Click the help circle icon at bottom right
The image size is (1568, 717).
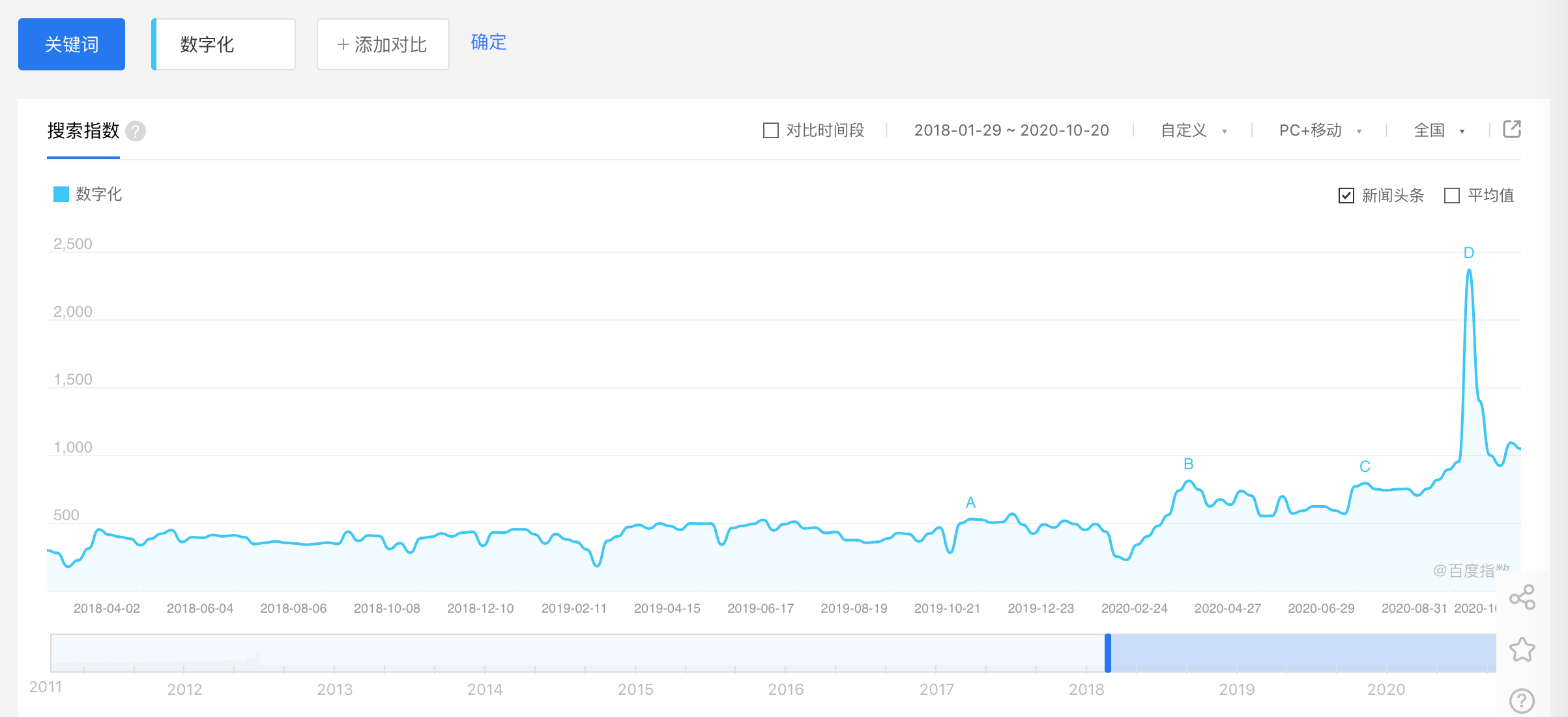(x=1522, y=701)
